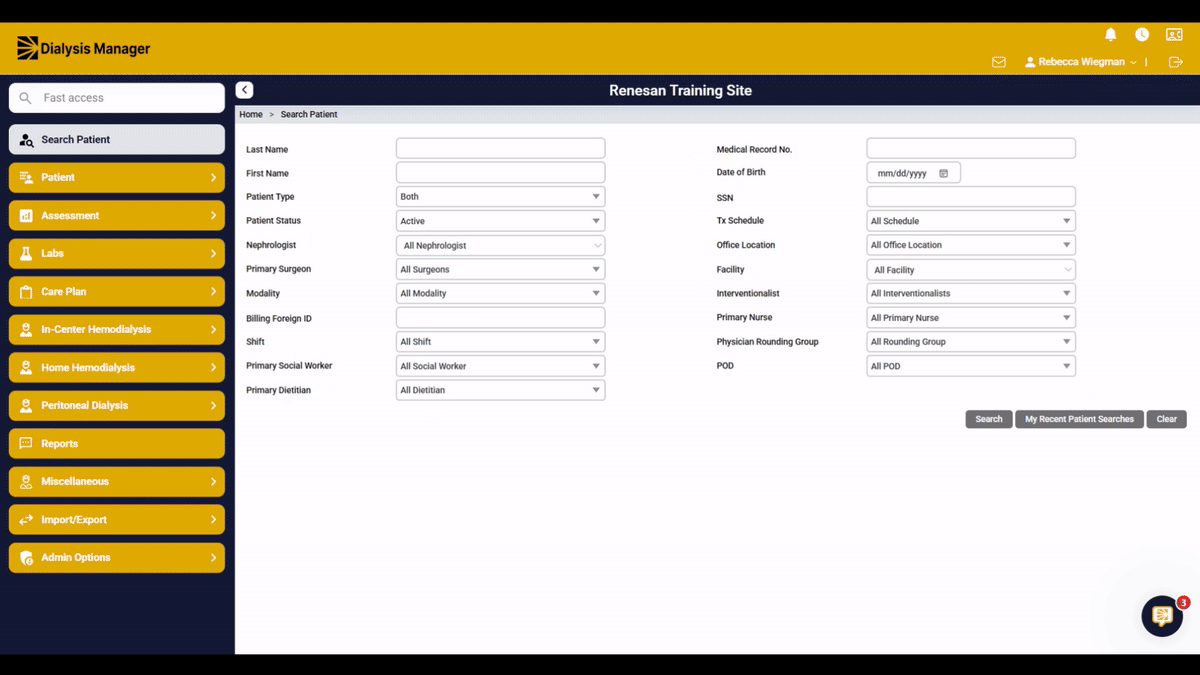1200x675 pixels.
Task: Collapse the sidebar with the back arrow
Action: (x=244, y=90)
